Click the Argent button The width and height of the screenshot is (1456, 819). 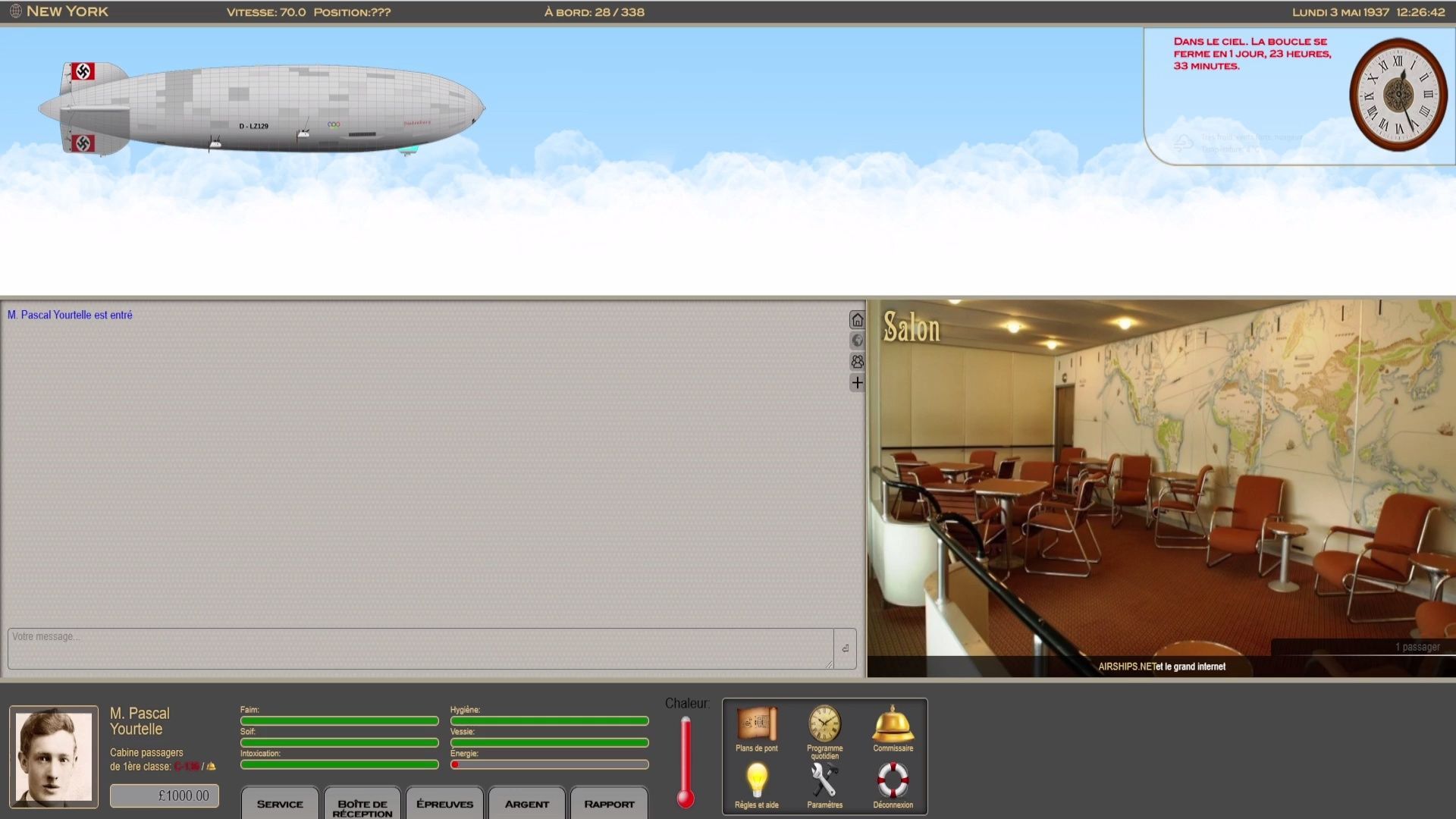[x=527, y=804]
